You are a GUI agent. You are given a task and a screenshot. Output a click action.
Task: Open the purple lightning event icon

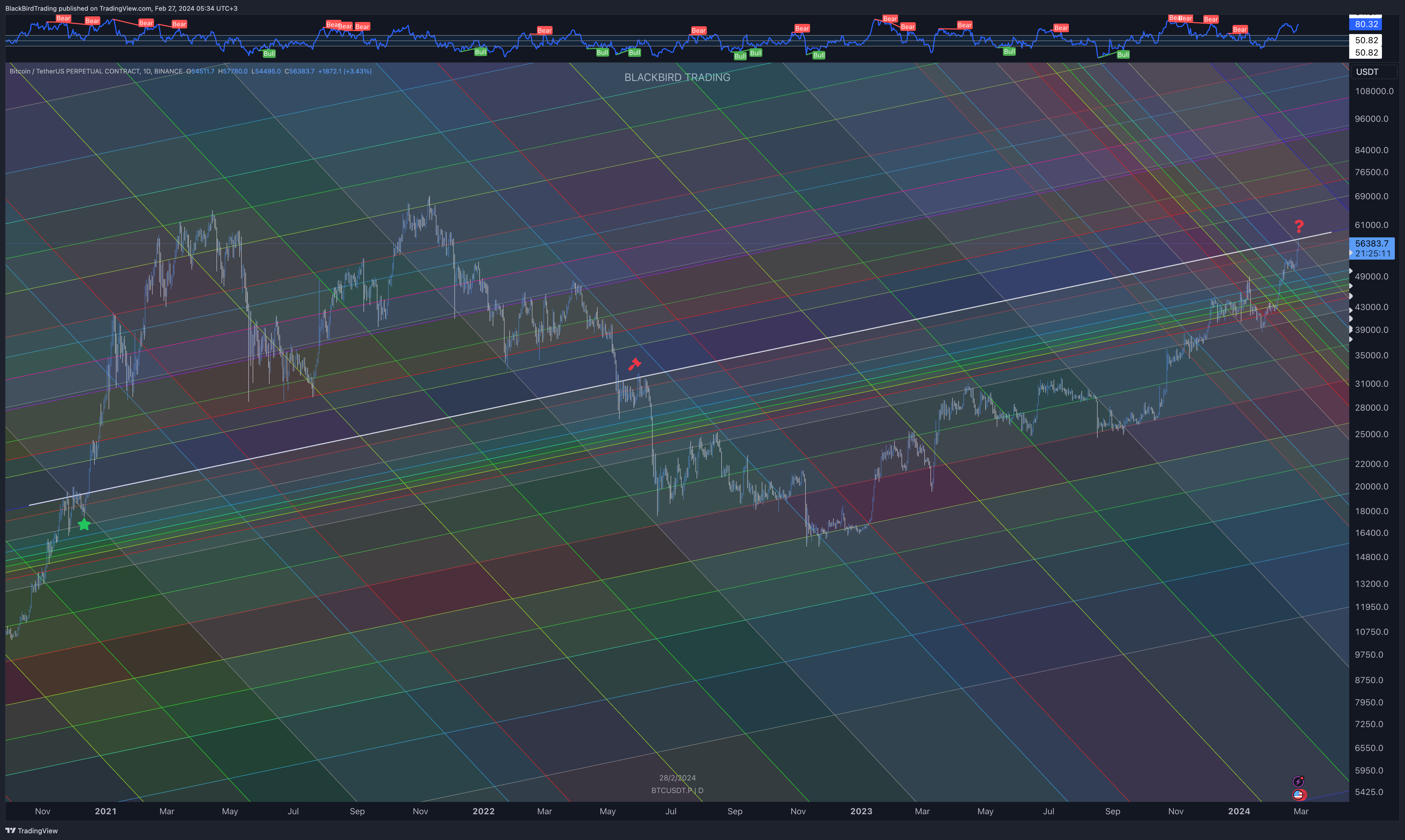click(x=1299, y=782)
